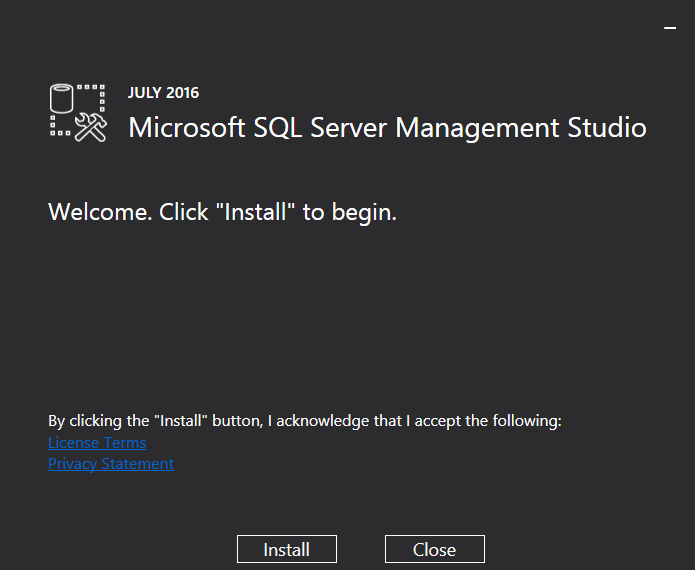Open the Privacy Statement link
The width and height of the screenshot is (695, 570).
click(x=111, y=464)
